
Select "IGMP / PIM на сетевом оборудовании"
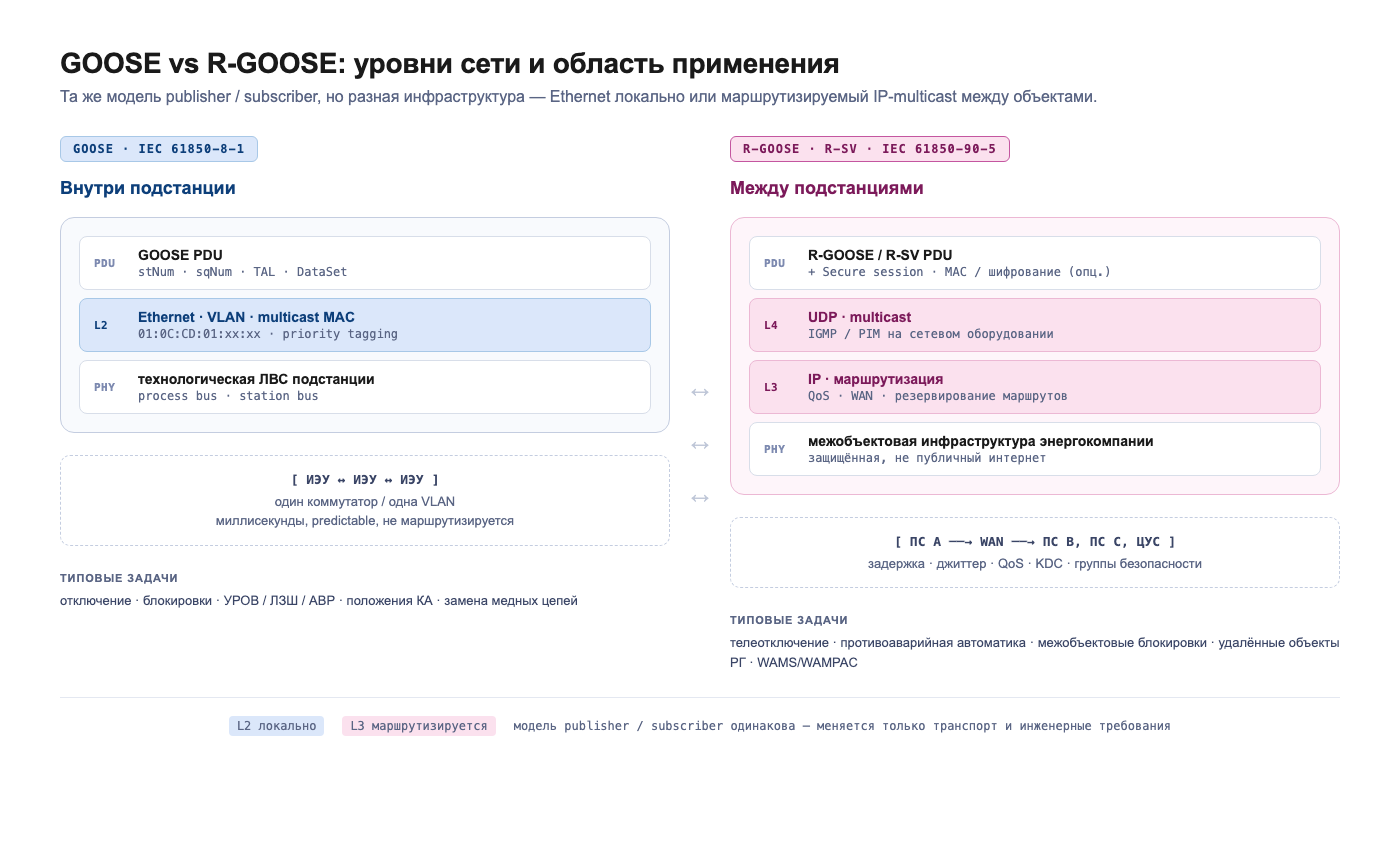931,334
